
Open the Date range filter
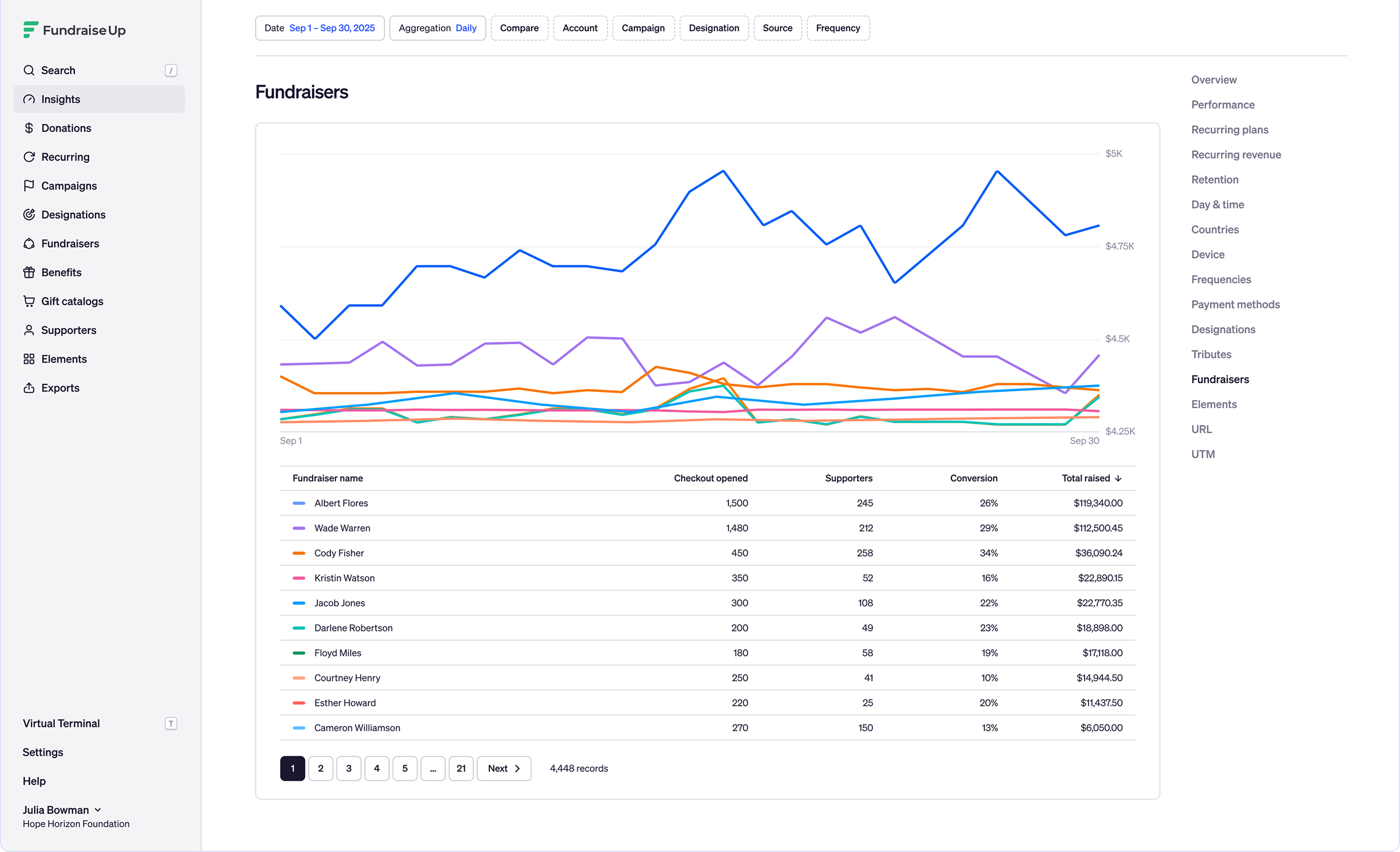click(319, 28)
